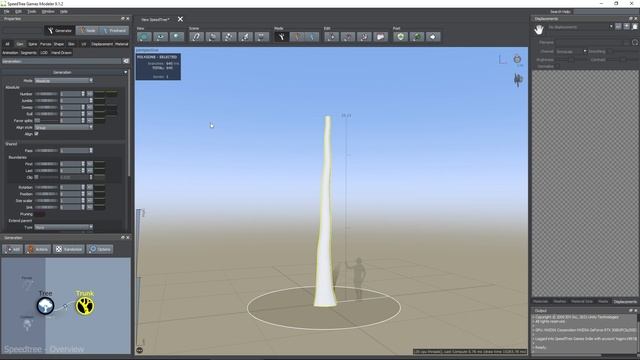Select blue Freehand mode icon in Mode toolbar
This screenshot has width=640, height=360.
pyautogui.click(x=312, y=37)
